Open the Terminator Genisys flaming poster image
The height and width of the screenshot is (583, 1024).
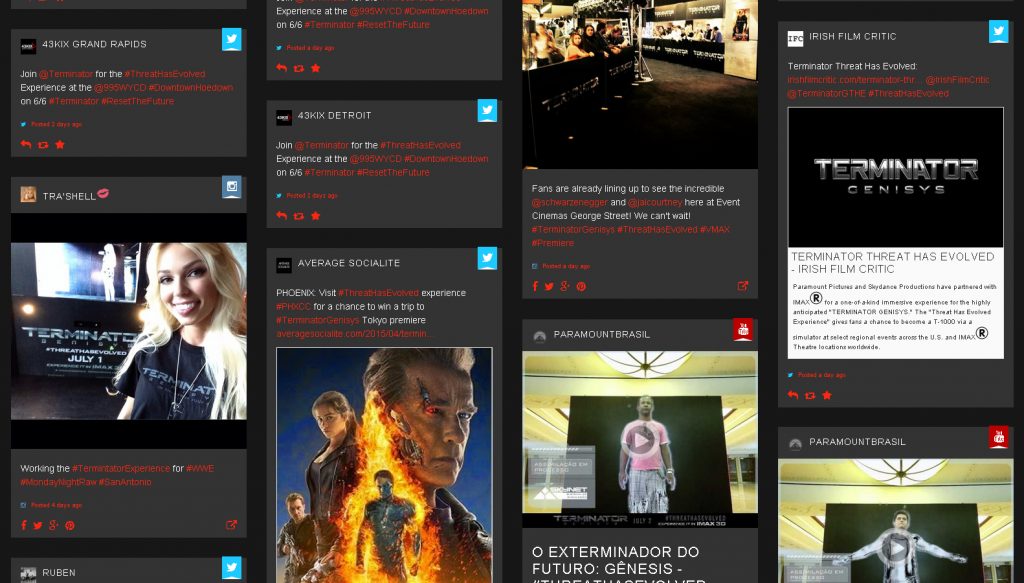click(384, 465)
